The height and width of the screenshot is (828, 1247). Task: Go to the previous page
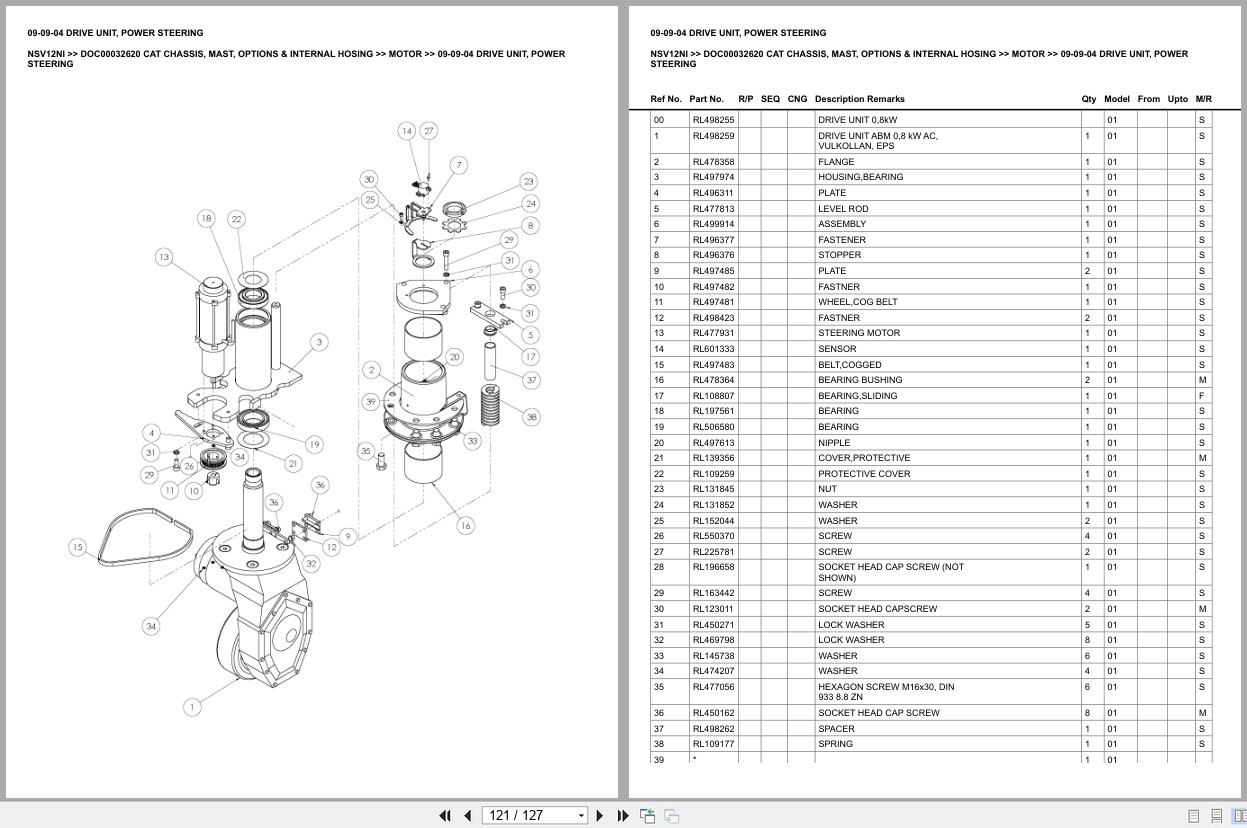pyautogui.click(x=467, y=815)
